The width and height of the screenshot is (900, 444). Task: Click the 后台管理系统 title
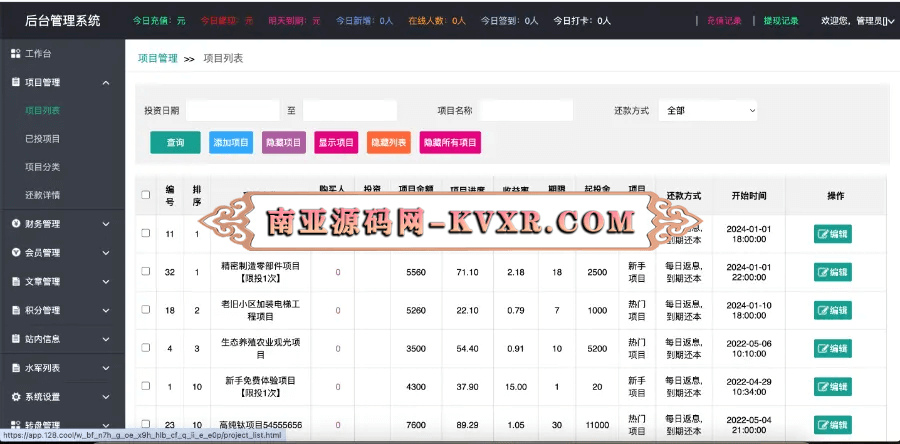pos(63,21)
